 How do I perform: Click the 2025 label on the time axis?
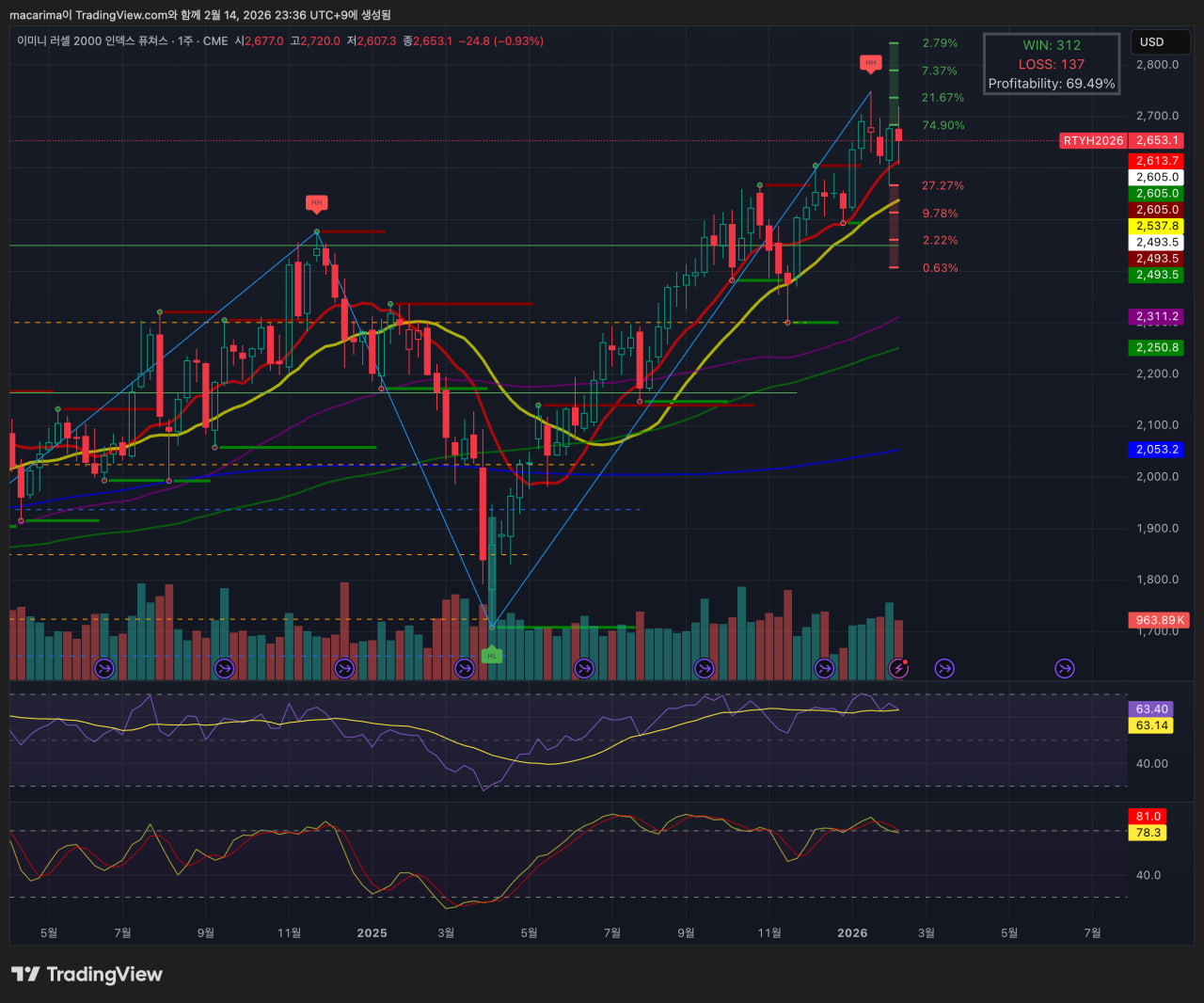click(372, 932)
